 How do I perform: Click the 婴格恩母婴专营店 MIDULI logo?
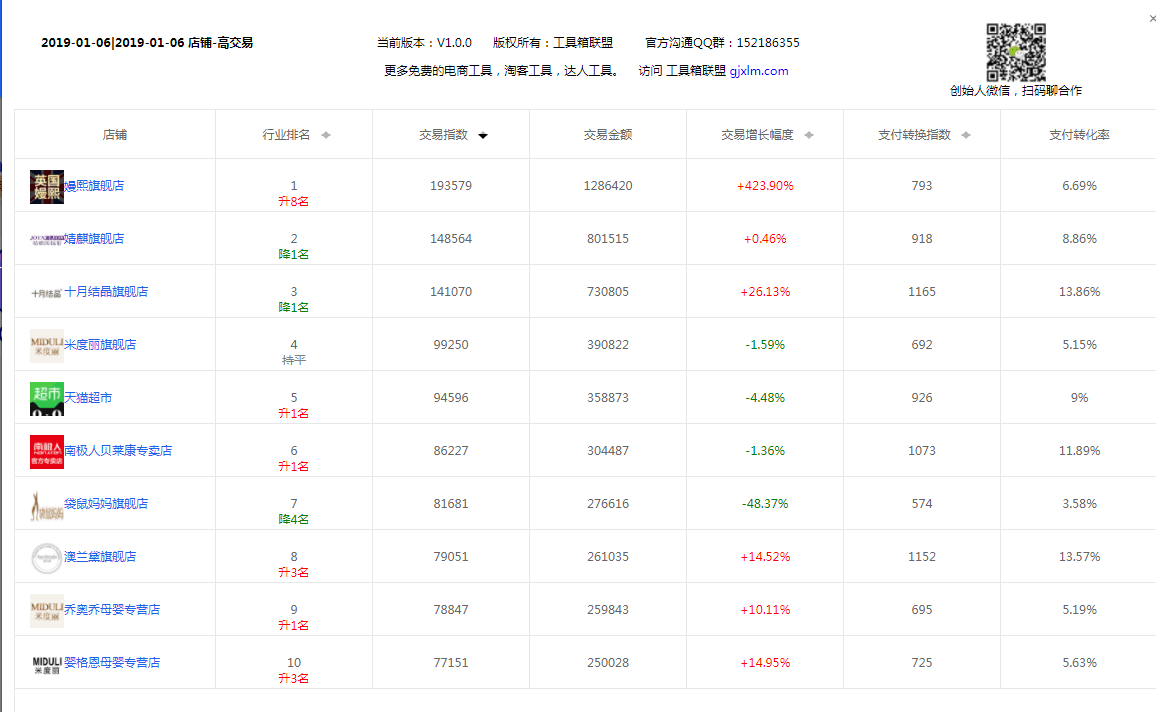46,665
